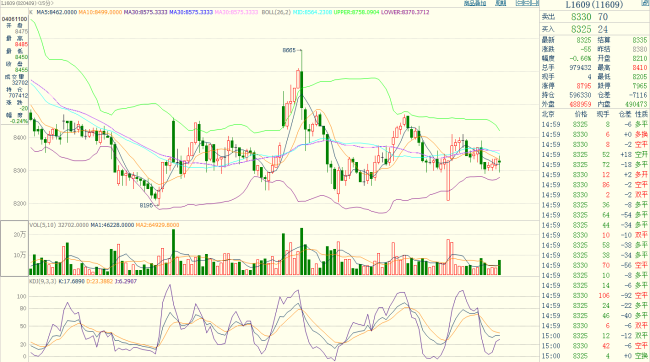This screenshot has height=362, width=650.
Task: Select the last 15:00 trade row 空换
Action: 594,356
